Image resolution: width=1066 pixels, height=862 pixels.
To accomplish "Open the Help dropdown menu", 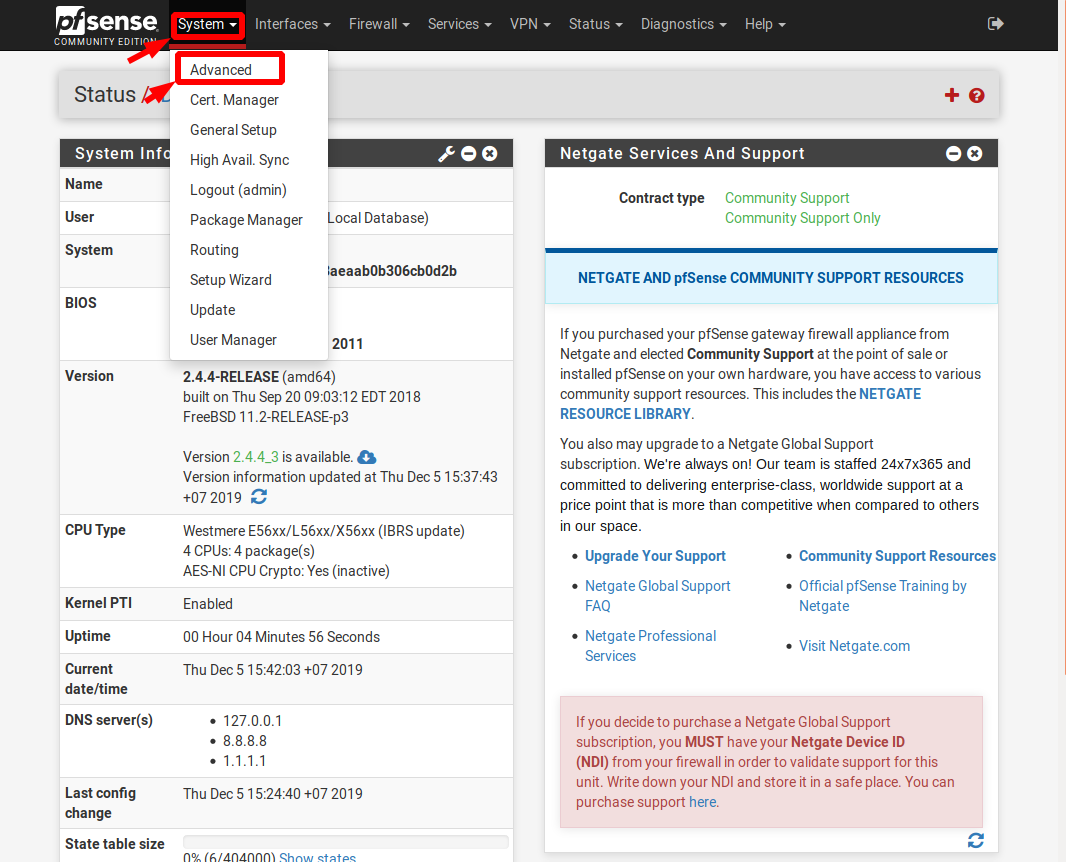I will point(765,24).
